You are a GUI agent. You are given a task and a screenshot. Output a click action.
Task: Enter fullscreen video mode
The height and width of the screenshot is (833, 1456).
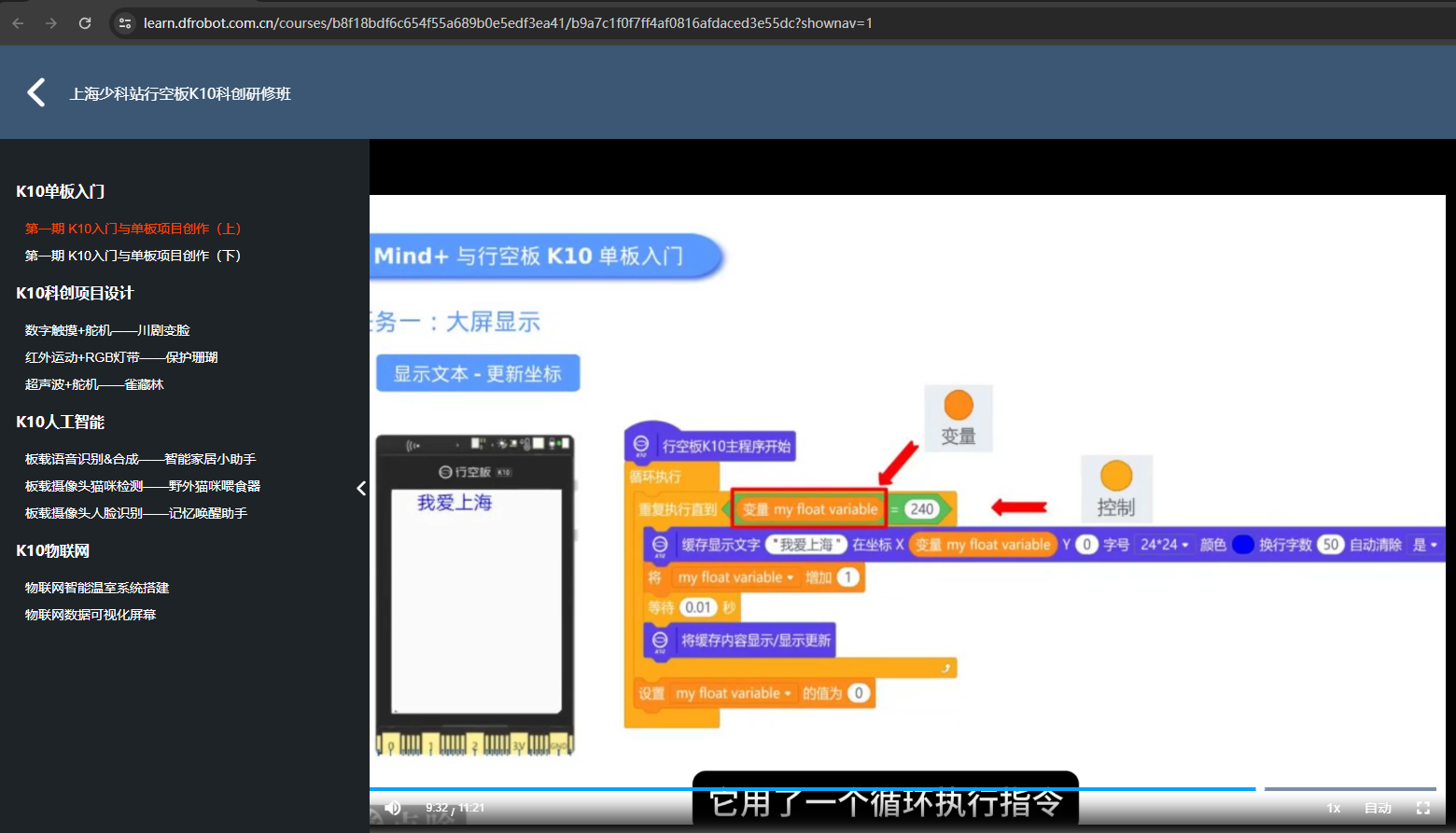point(1423,808)
